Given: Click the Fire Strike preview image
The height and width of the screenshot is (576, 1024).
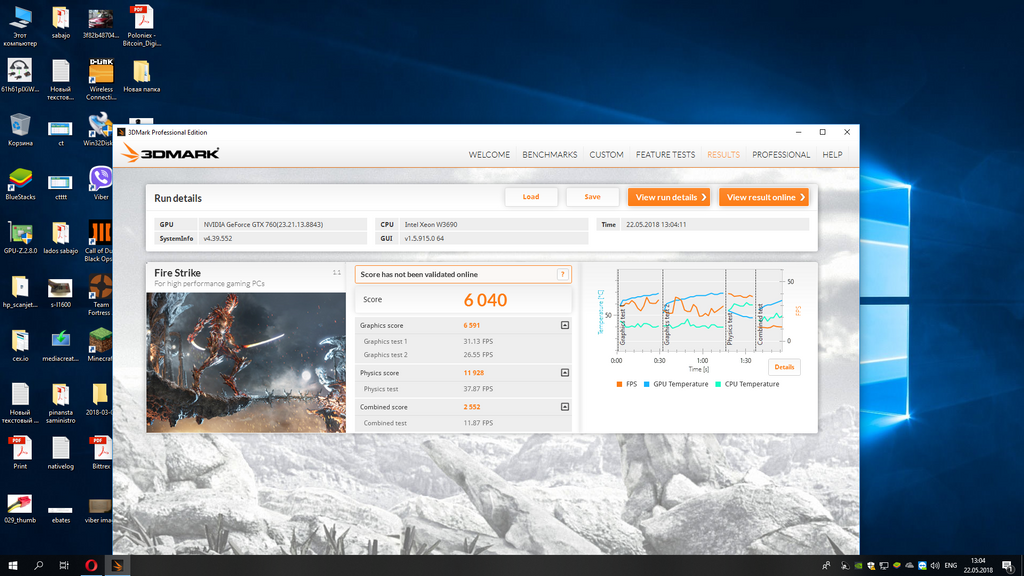Looking at the screenshot, I should coord(246,362).
